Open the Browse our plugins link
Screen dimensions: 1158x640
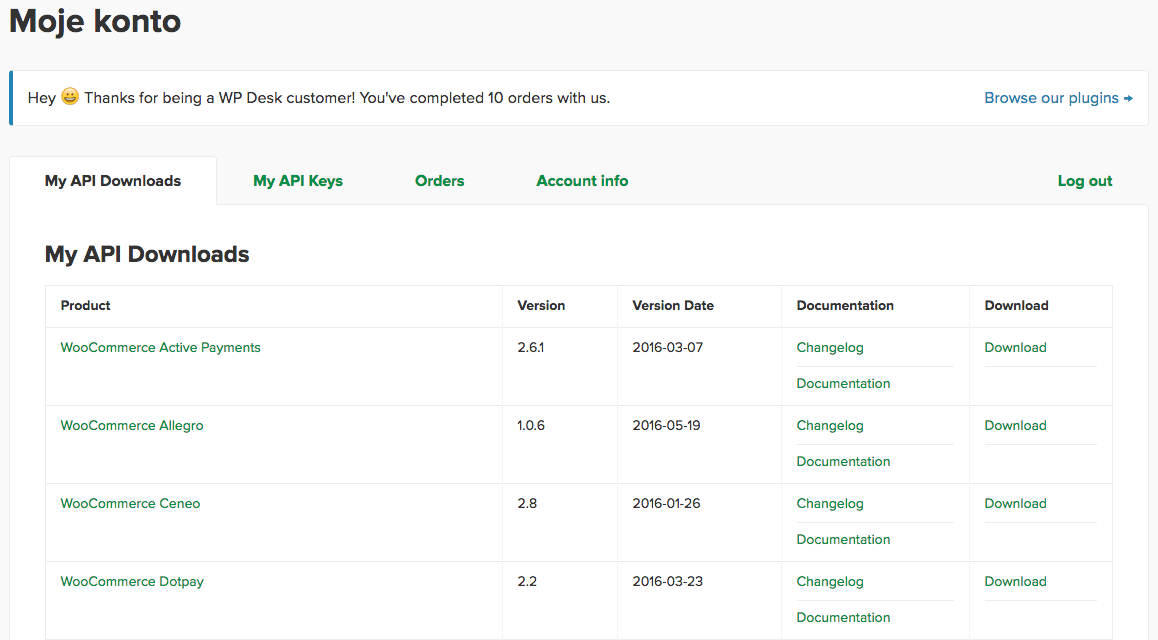pyautogui.click(x=1058, y=98)
